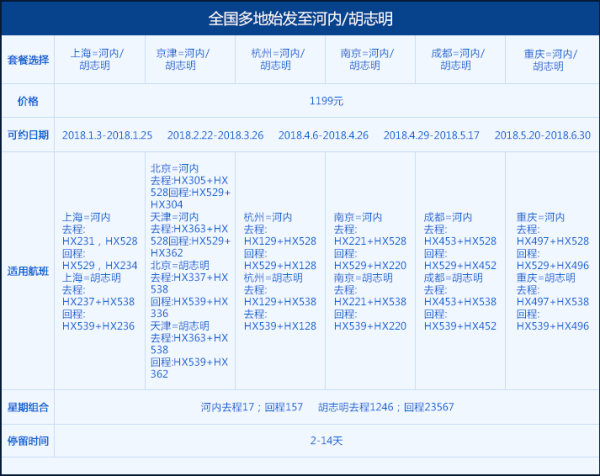Select text 胡志明去程1246；回程23567

[386, 407]
